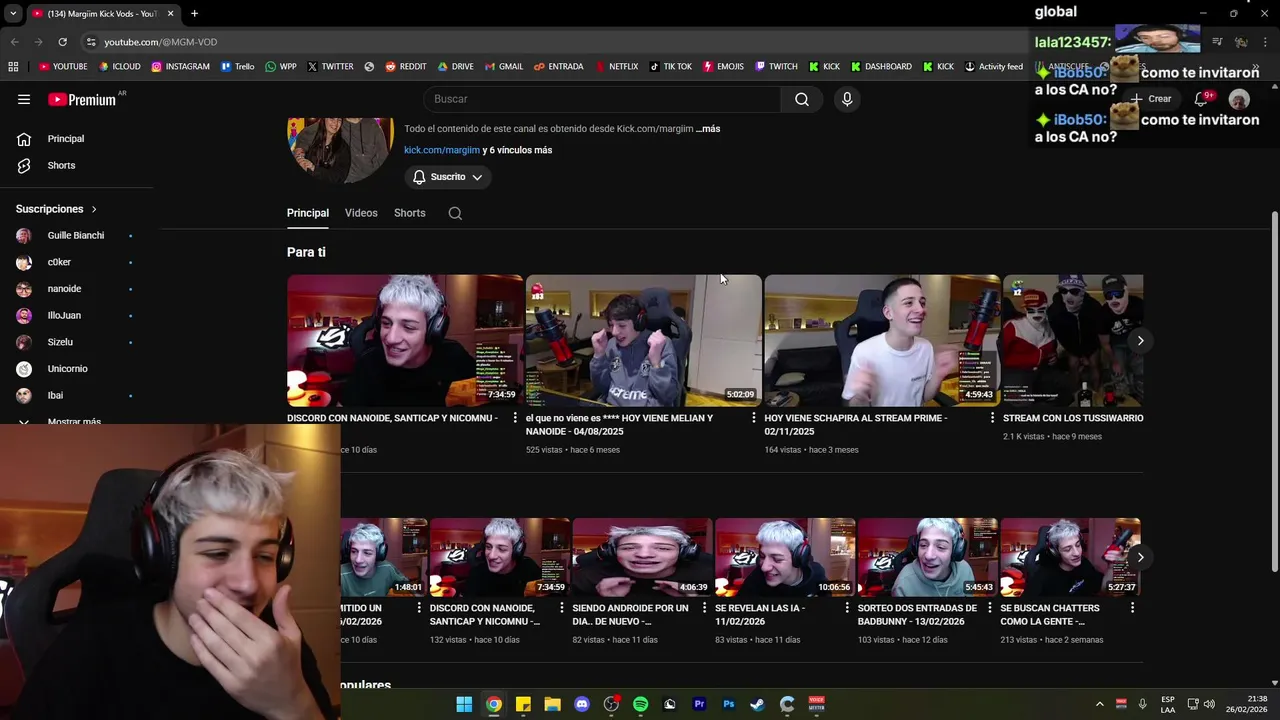The image size is (1280, 720).
Task: Open the TWITCH bookmark
Action: pyautogui.click(x=776, y=67)
